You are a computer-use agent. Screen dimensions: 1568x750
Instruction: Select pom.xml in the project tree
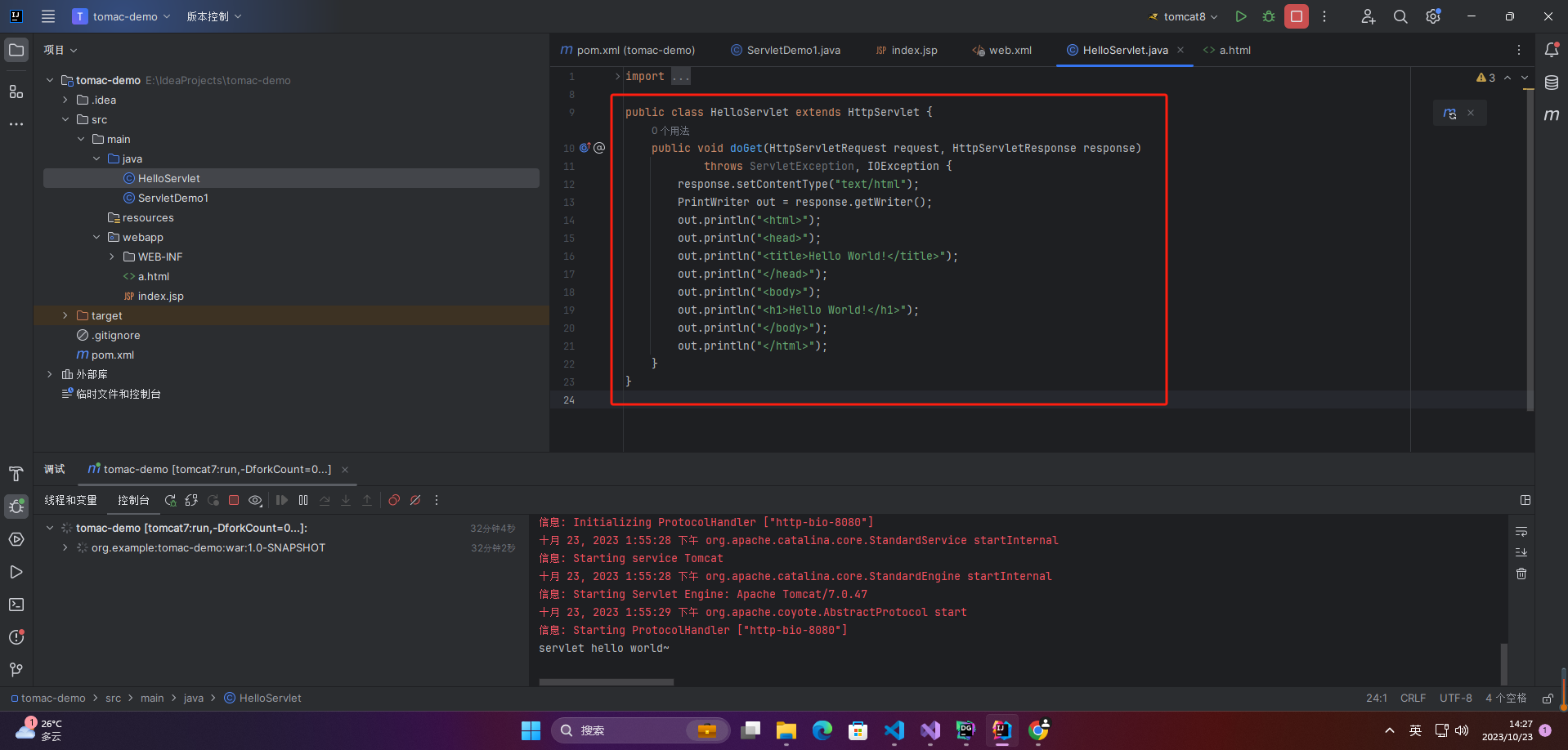(113, 355)
